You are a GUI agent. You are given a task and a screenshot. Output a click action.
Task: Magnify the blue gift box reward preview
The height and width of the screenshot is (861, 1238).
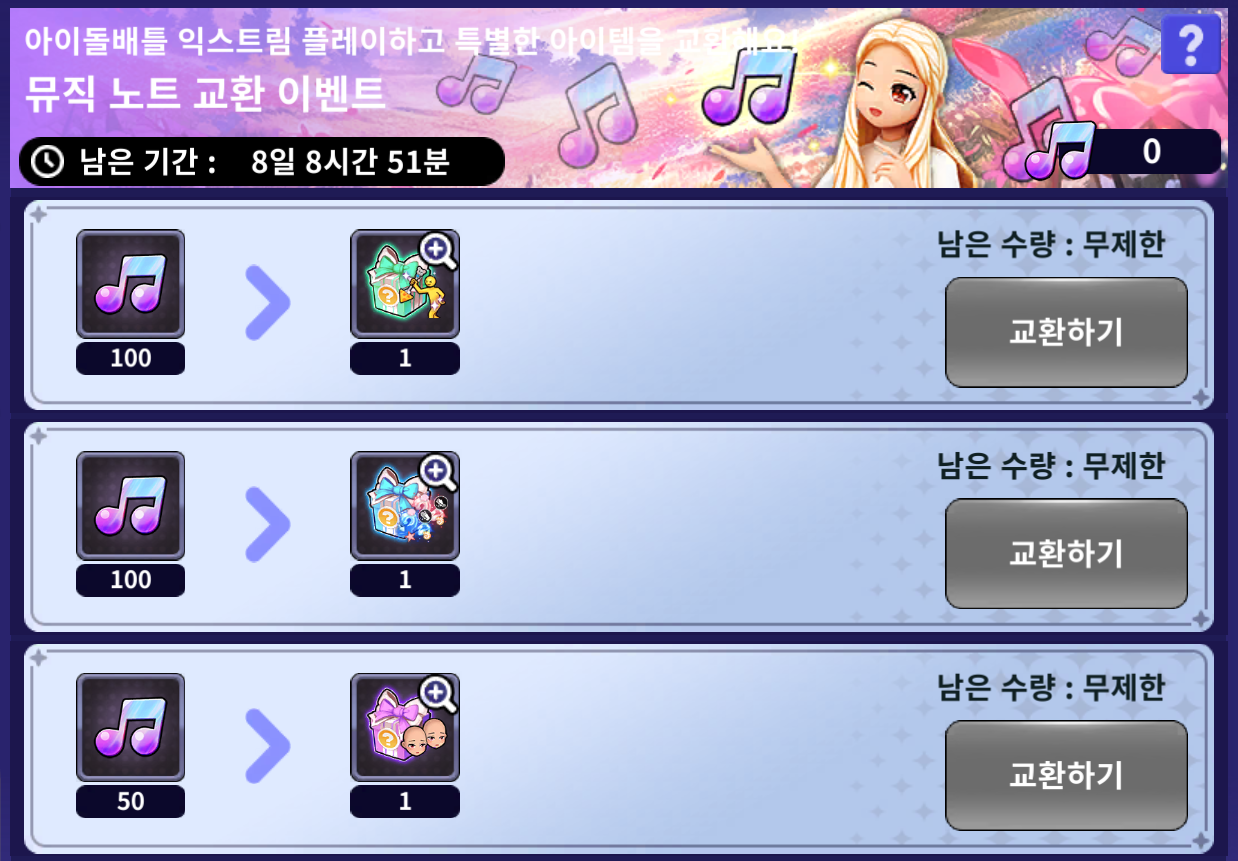437,472
